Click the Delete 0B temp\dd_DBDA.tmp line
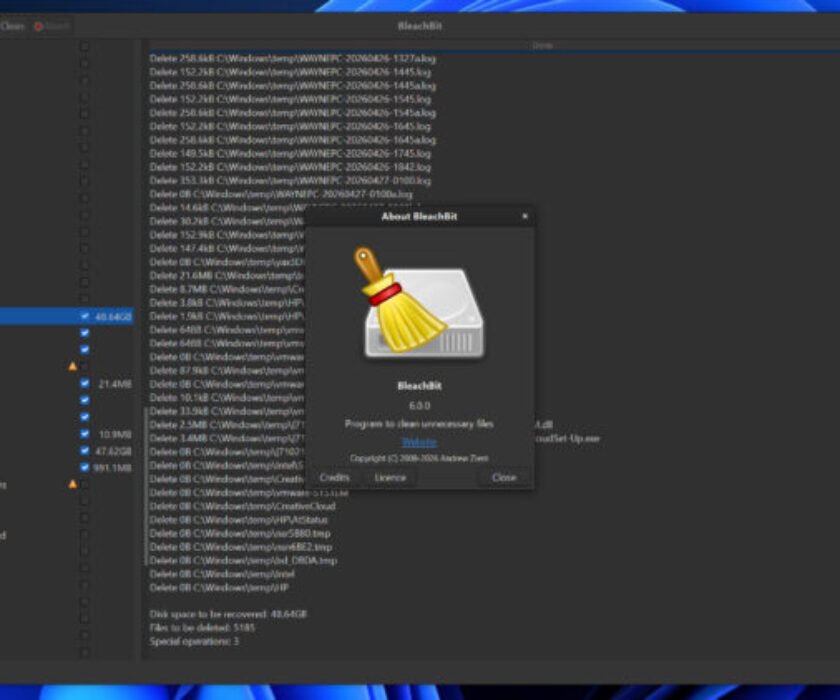 [243, 561]
